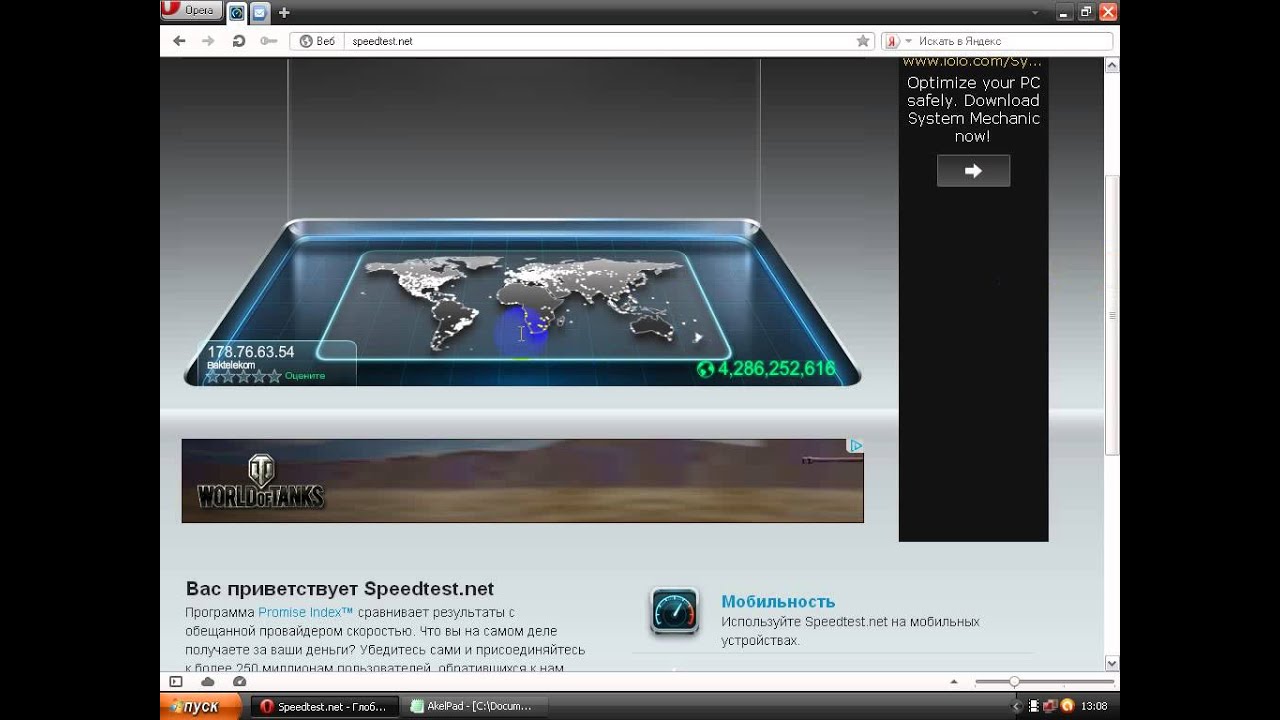Click the Вас приветствует Speedtest.net heading

tap(340, 589)
